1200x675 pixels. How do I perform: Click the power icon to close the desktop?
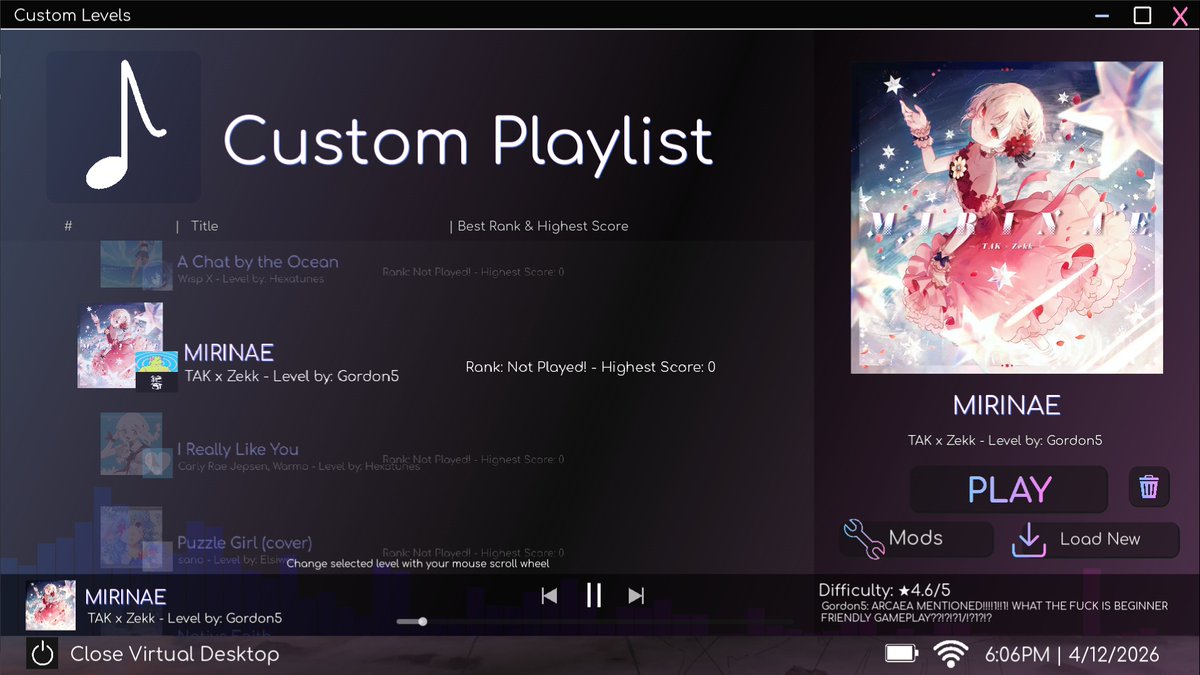pyautogui.click(x=42, y=654)
